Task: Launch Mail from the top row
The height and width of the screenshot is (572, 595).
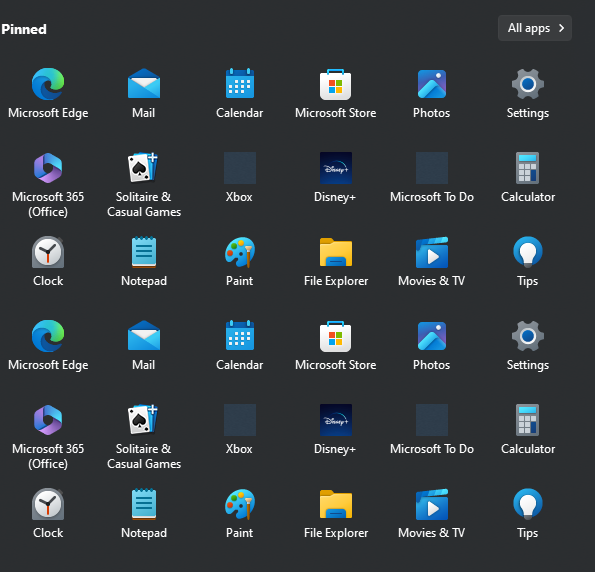Action: click(144, 84)
